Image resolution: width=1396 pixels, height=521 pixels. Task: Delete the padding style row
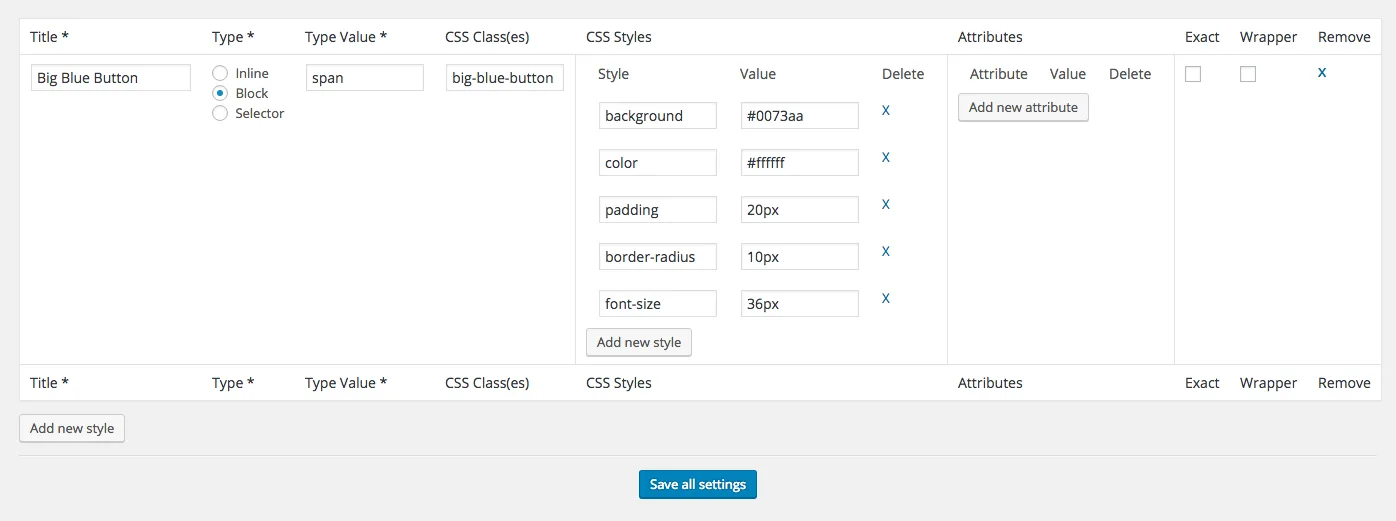pos(886,204)
